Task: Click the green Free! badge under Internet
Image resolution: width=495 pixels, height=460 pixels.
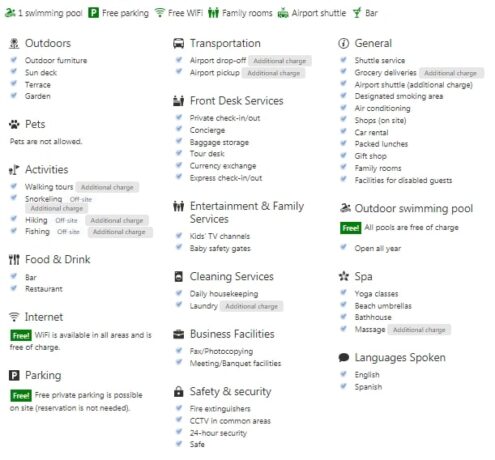Action: click(21, 335)
